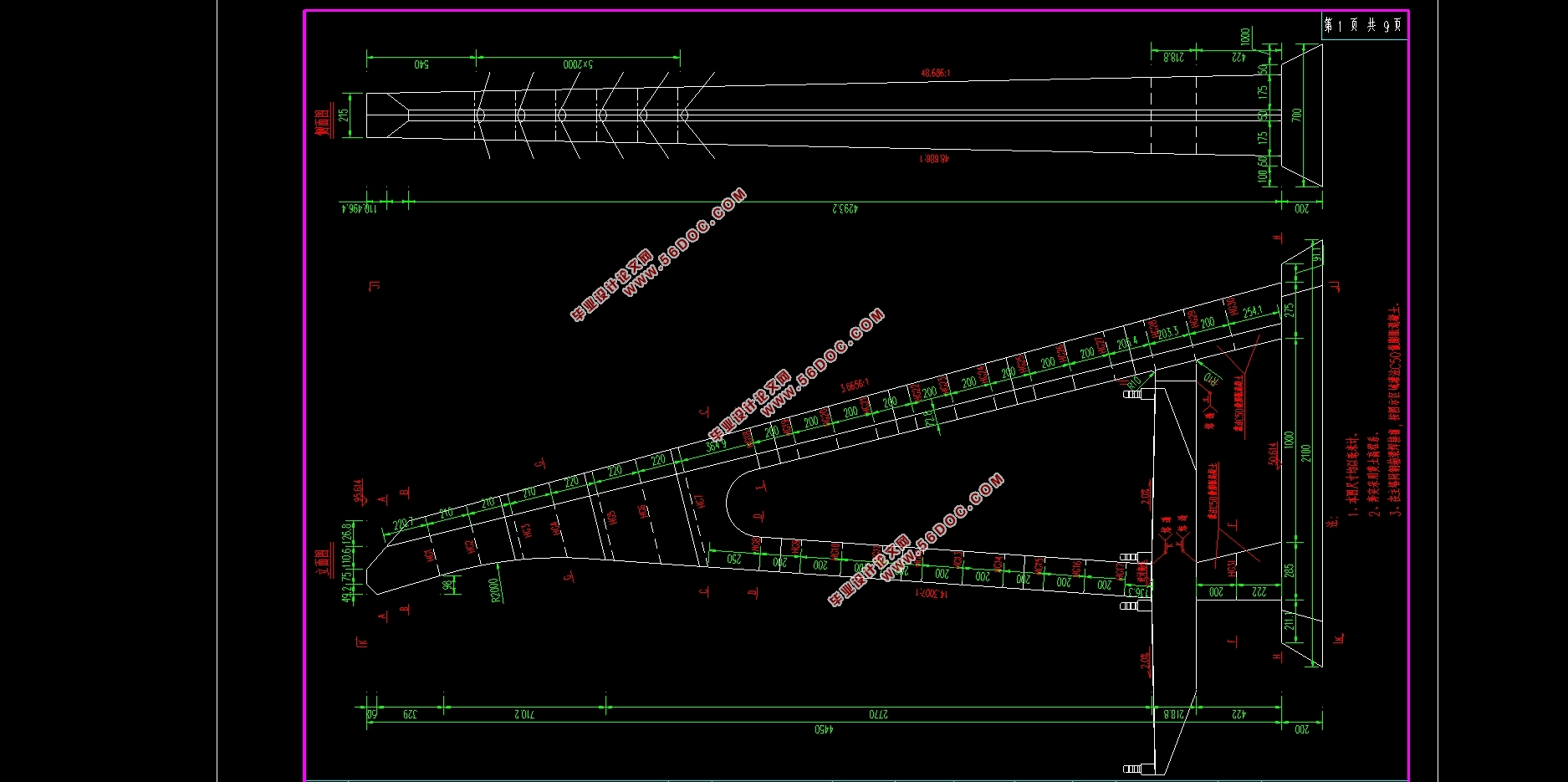The image size is (1568, 782).
Task: Select the 254.1 dimension on upper arm
Action: coord(1252,312)
